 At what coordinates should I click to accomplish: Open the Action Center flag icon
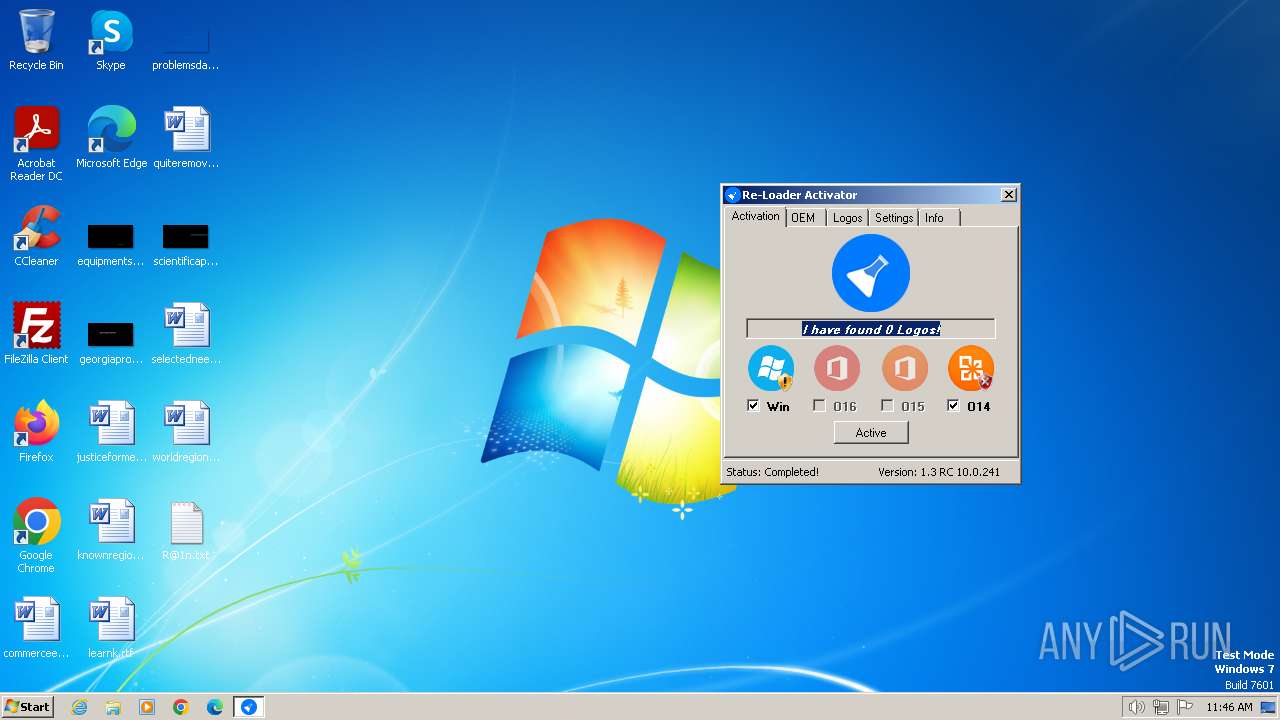click(x=1185, y=707)
